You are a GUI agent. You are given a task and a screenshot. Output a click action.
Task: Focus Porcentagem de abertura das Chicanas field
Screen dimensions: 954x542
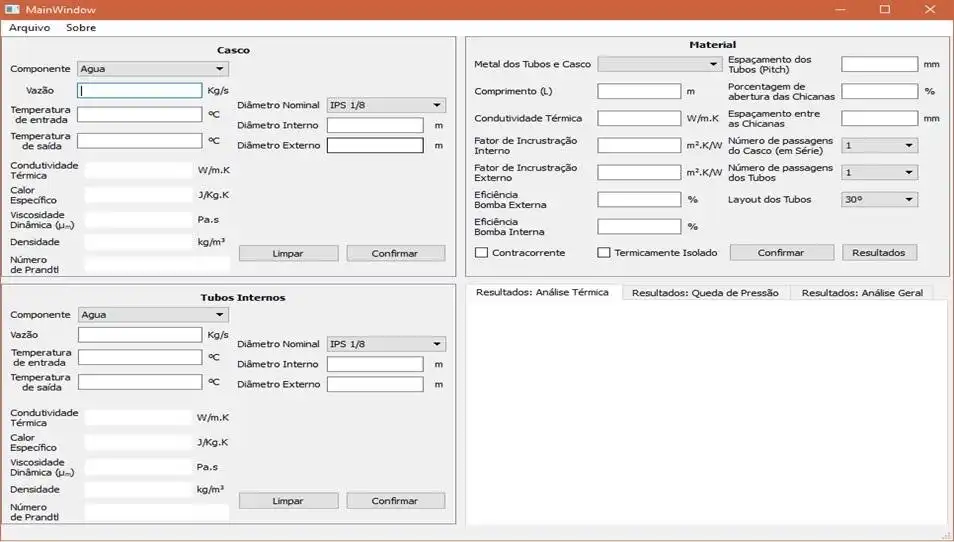tap(879, 91)
